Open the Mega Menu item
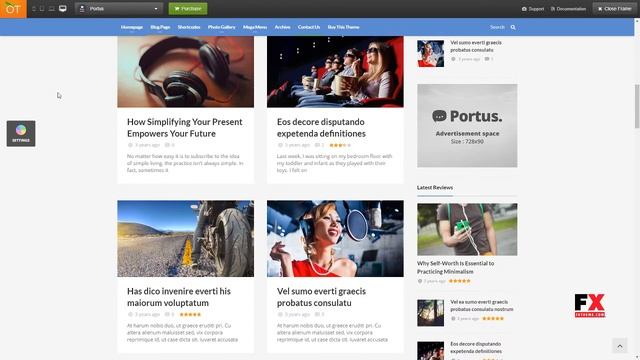The image size is (640, 360). (255, 27)
